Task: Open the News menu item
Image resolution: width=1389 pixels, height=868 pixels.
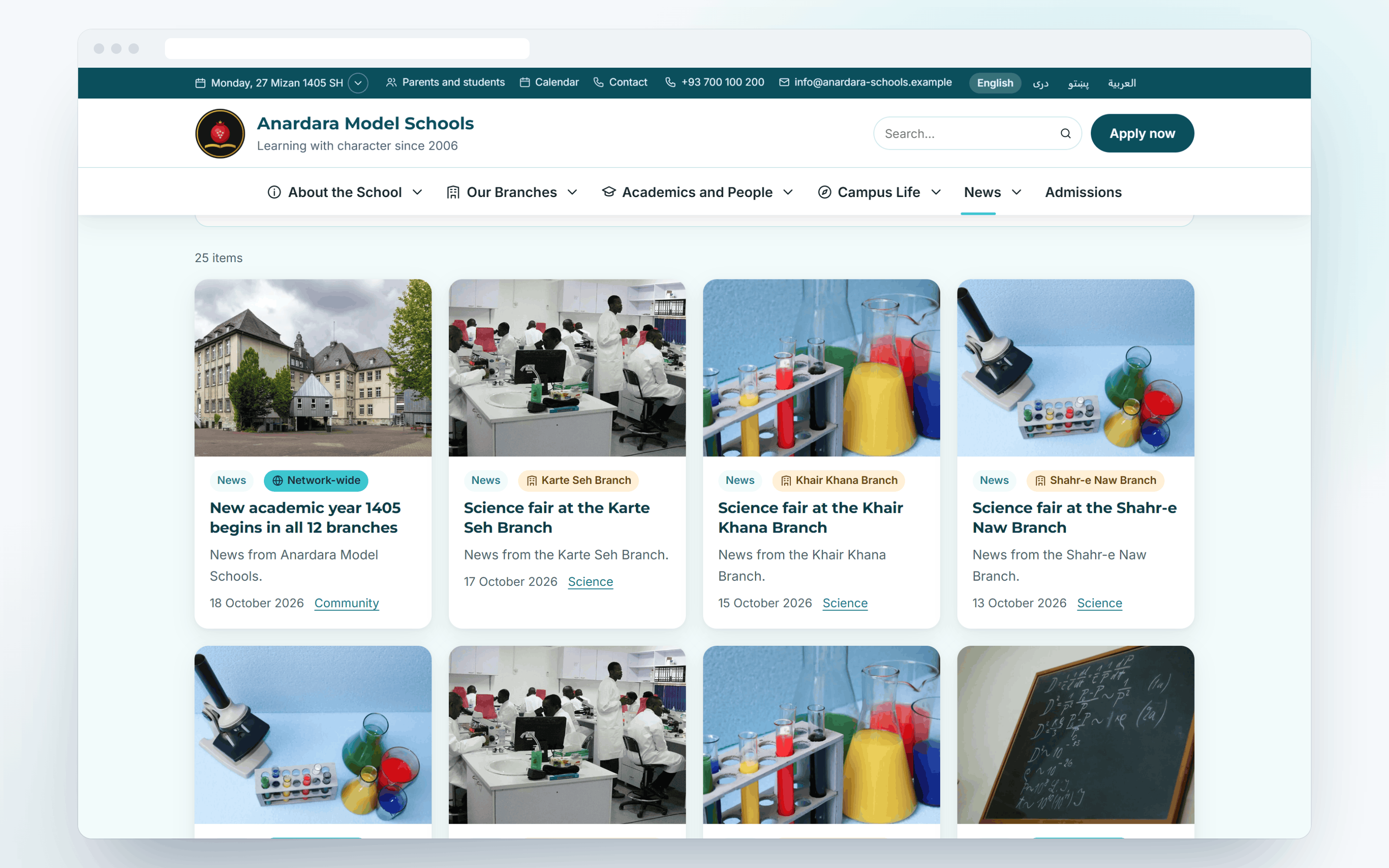Action: [x=982, y=192]
